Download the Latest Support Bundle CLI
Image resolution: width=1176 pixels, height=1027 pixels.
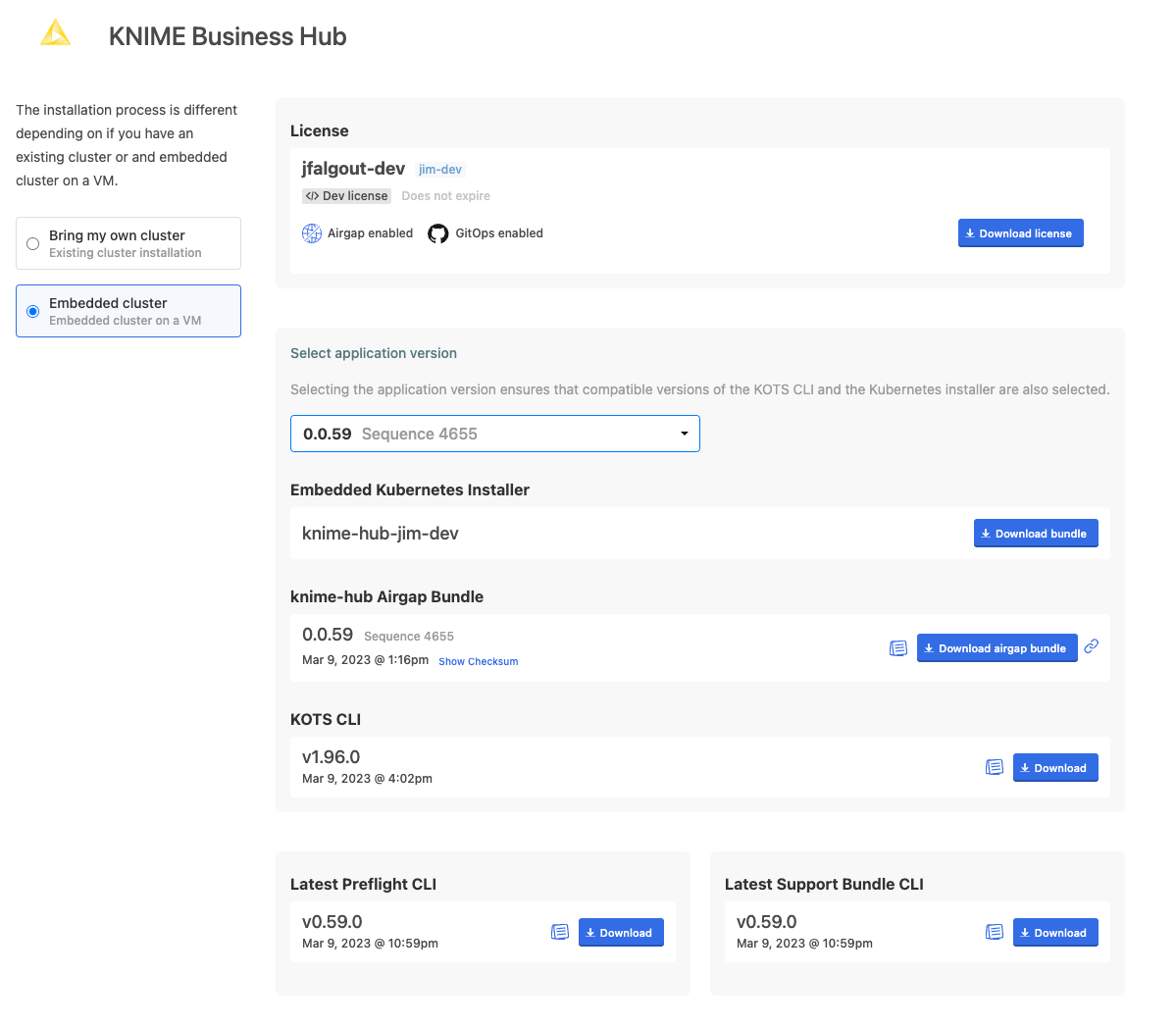tap(1054, 933)
